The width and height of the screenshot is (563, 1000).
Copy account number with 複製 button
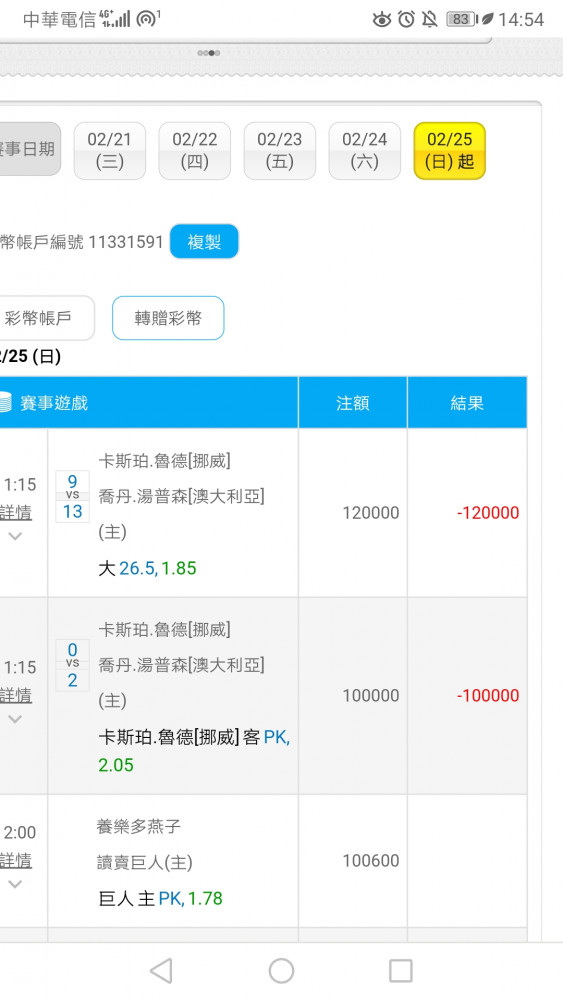(x=204, y=242)
